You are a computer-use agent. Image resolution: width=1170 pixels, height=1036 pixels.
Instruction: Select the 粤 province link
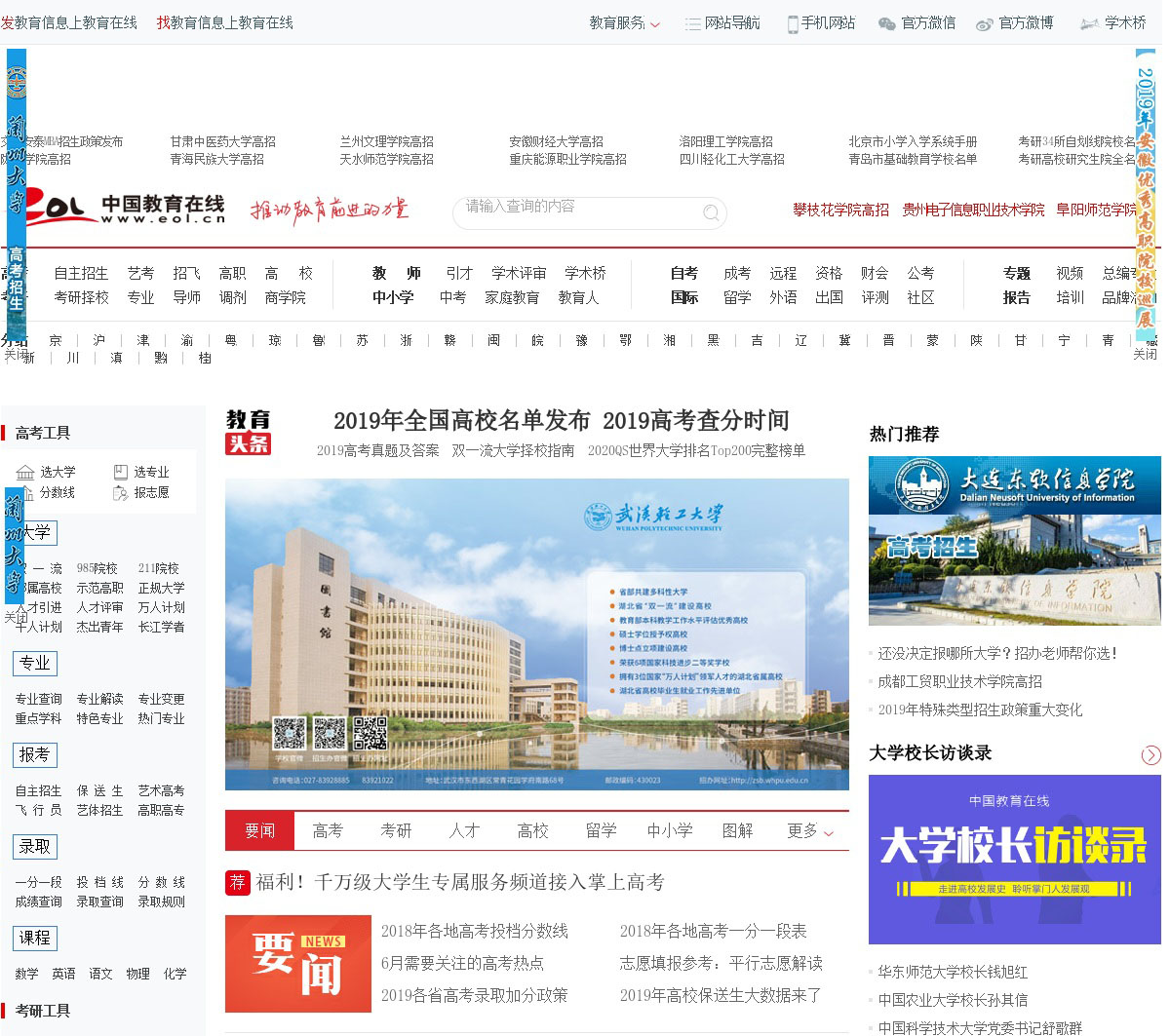tap(231, 341)
